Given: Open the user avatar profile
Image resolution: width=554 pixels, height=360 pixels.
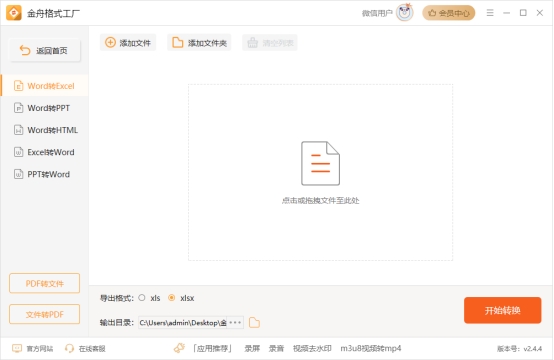Looking at the screenshot, I should tap(405, 13).
